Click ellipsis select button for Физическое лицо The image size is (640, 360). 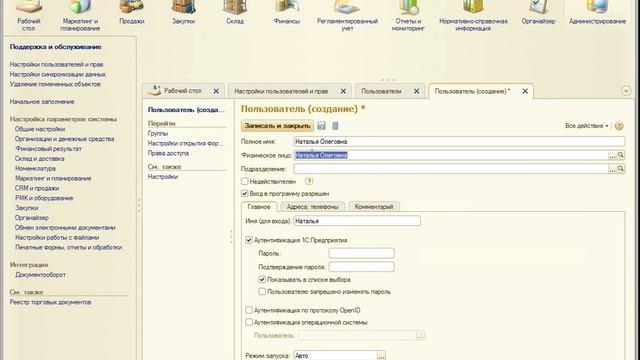pos(612,155)
